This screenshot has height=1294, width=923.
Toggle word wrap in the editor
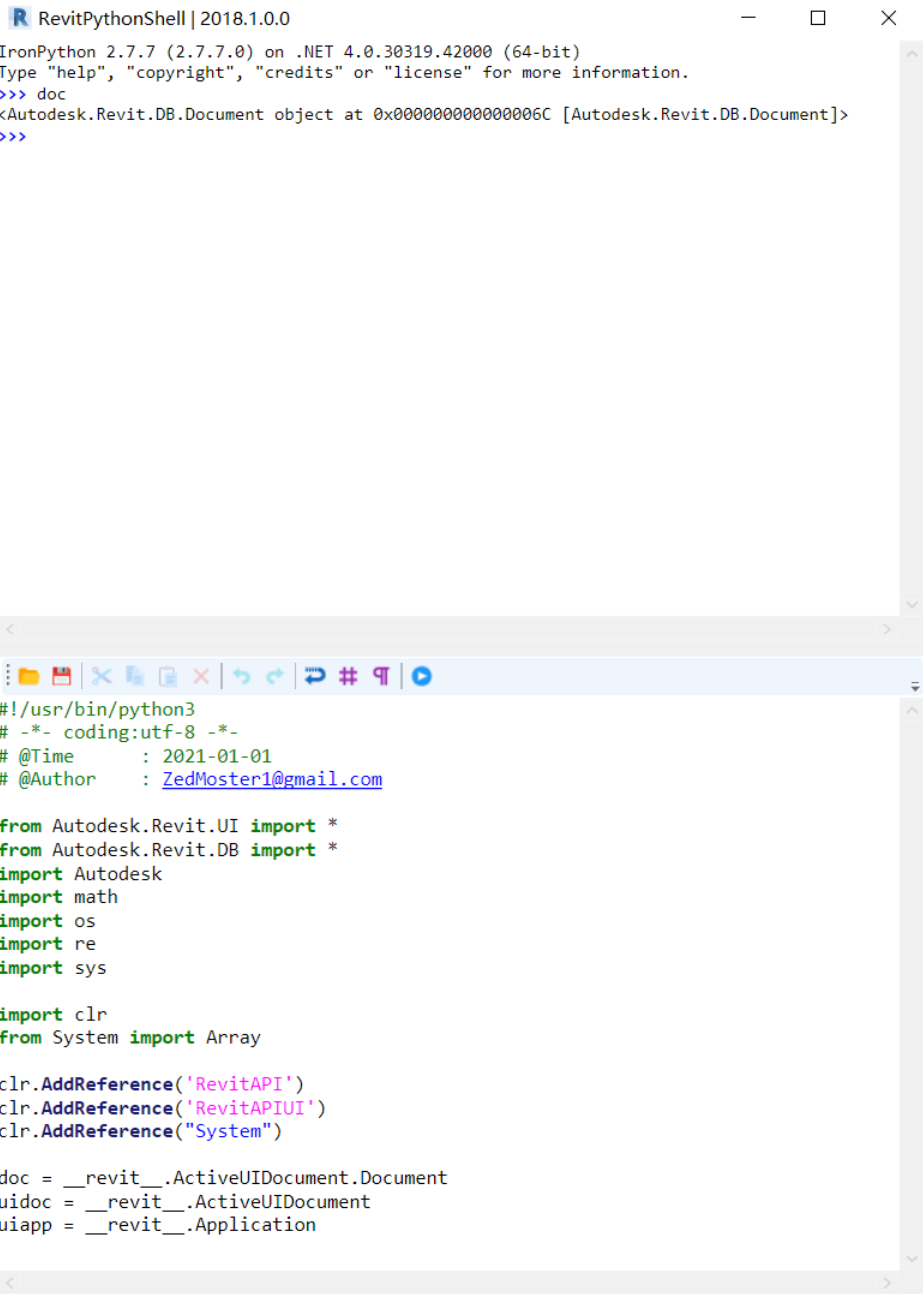click(314, 676)
